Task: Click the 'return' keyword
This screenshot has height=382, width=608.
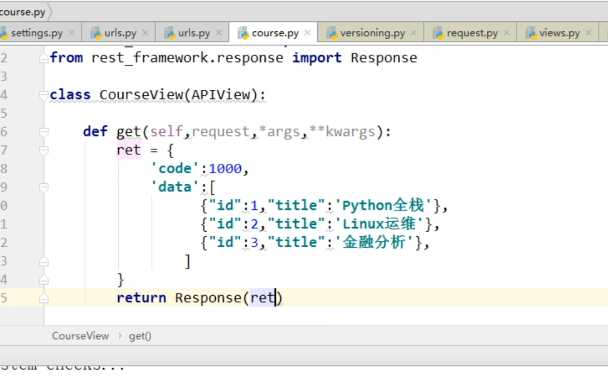Action: pos(141,297)
